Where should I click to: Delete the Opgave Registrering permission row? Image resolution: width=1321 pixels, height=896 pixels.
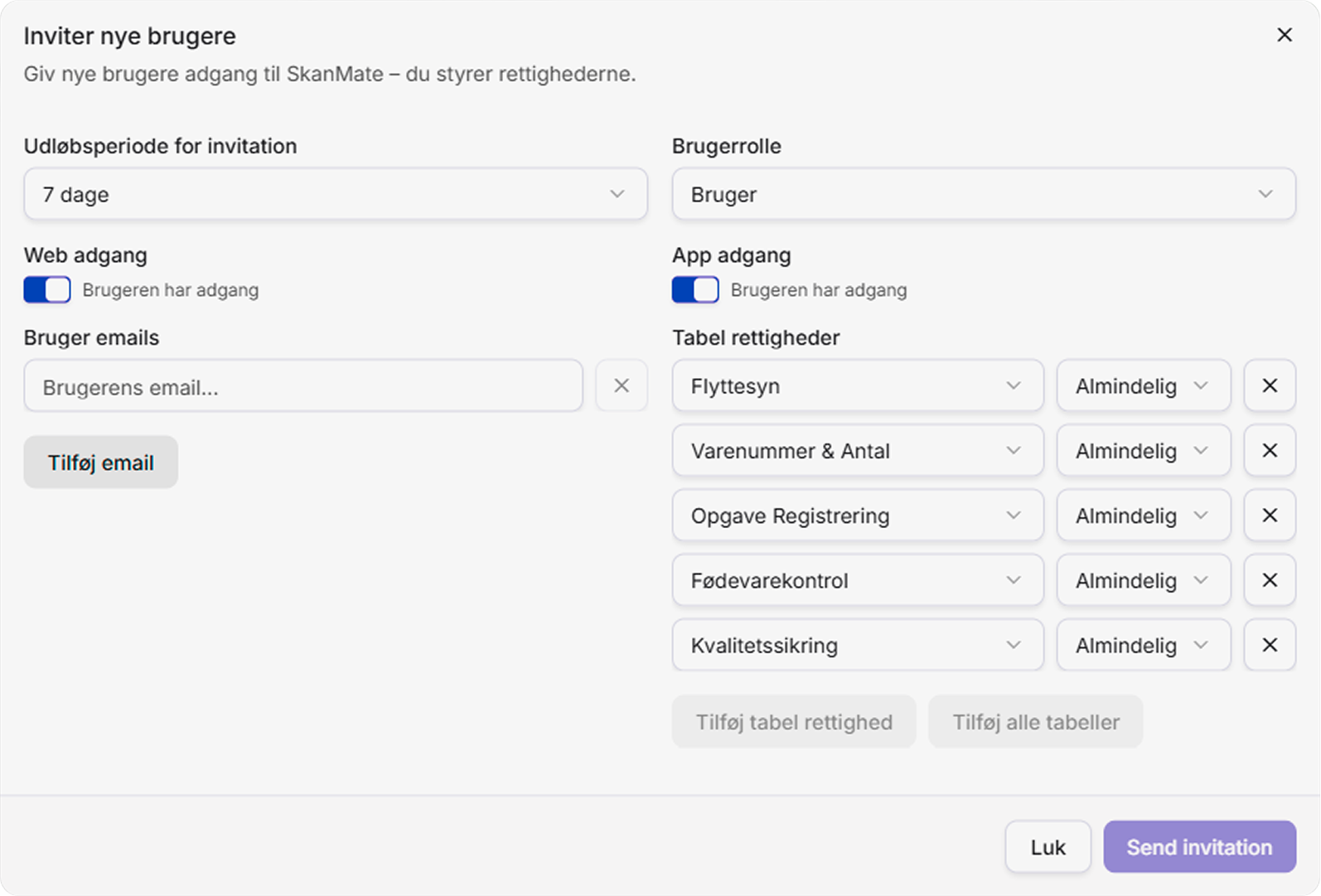pyautogui.click(x=1269, y=516)
